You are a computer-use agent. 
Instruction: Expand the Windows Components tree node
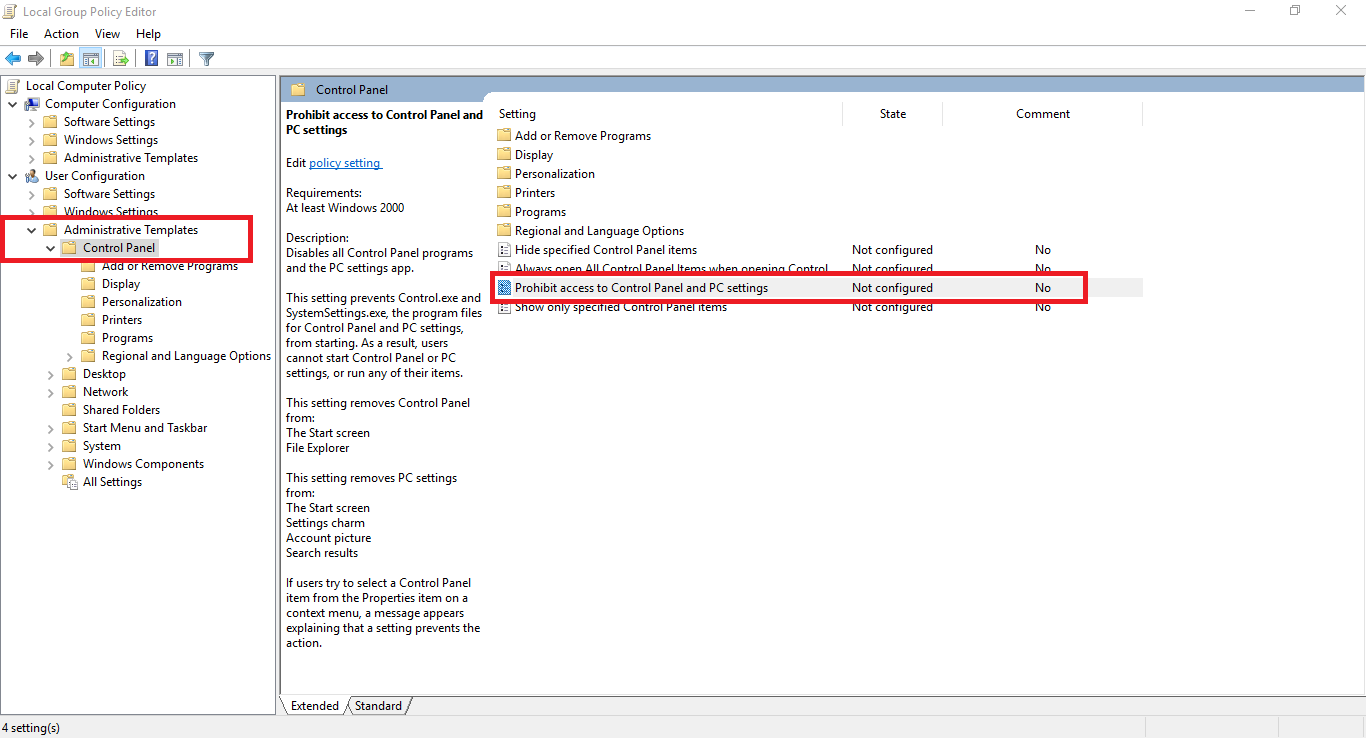[49, 463]
